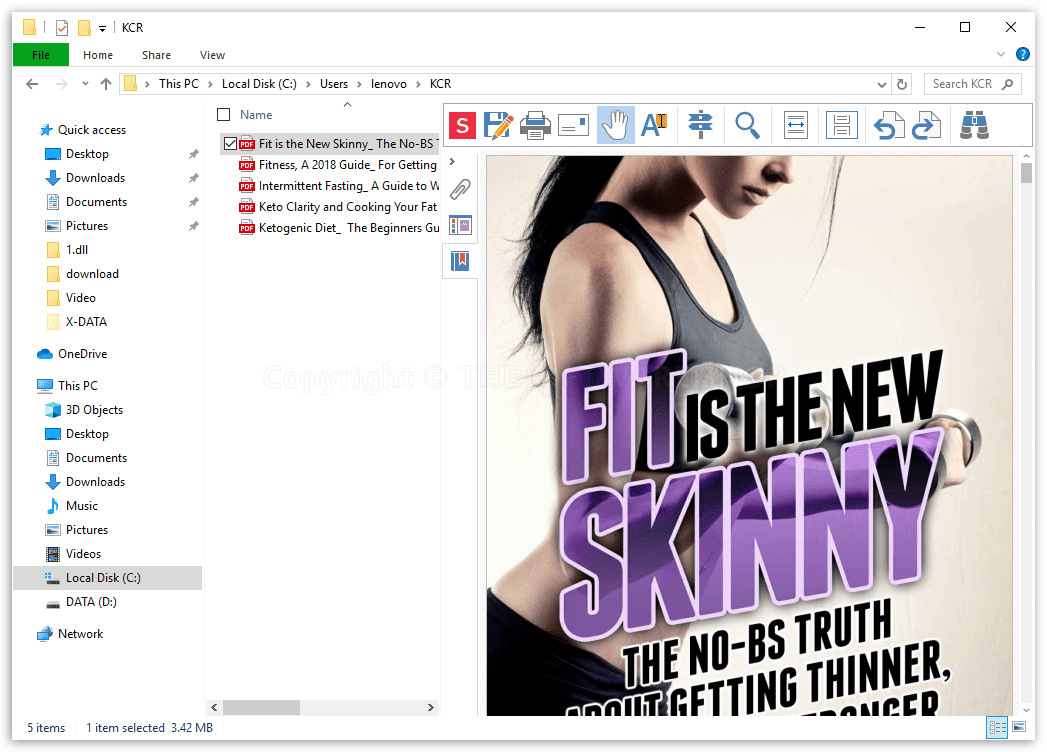1047x752 pixels.
Task: Click the file list horizontal scrollbar
Action: (x=261, y=707)
